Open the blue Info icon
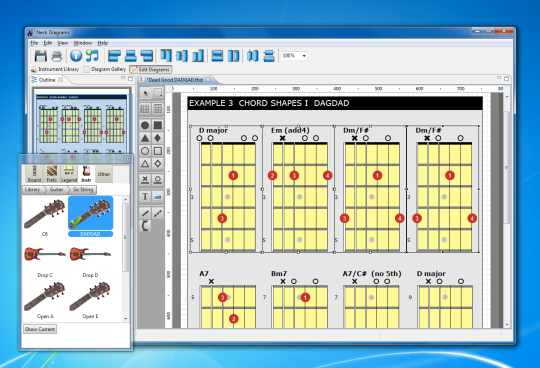The height and width of the screenshot is (368, 540). tap(76, 55)
